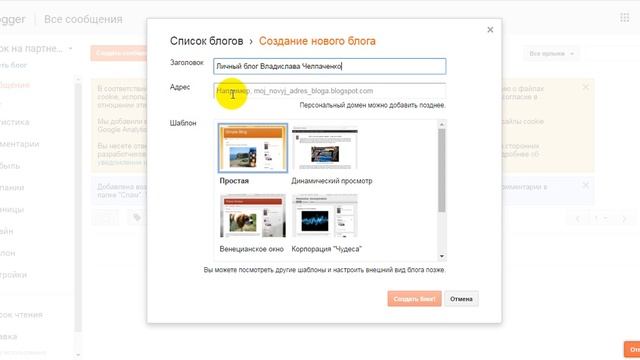
Task: Click the Отмена cancel button
Action: point(461,299)
